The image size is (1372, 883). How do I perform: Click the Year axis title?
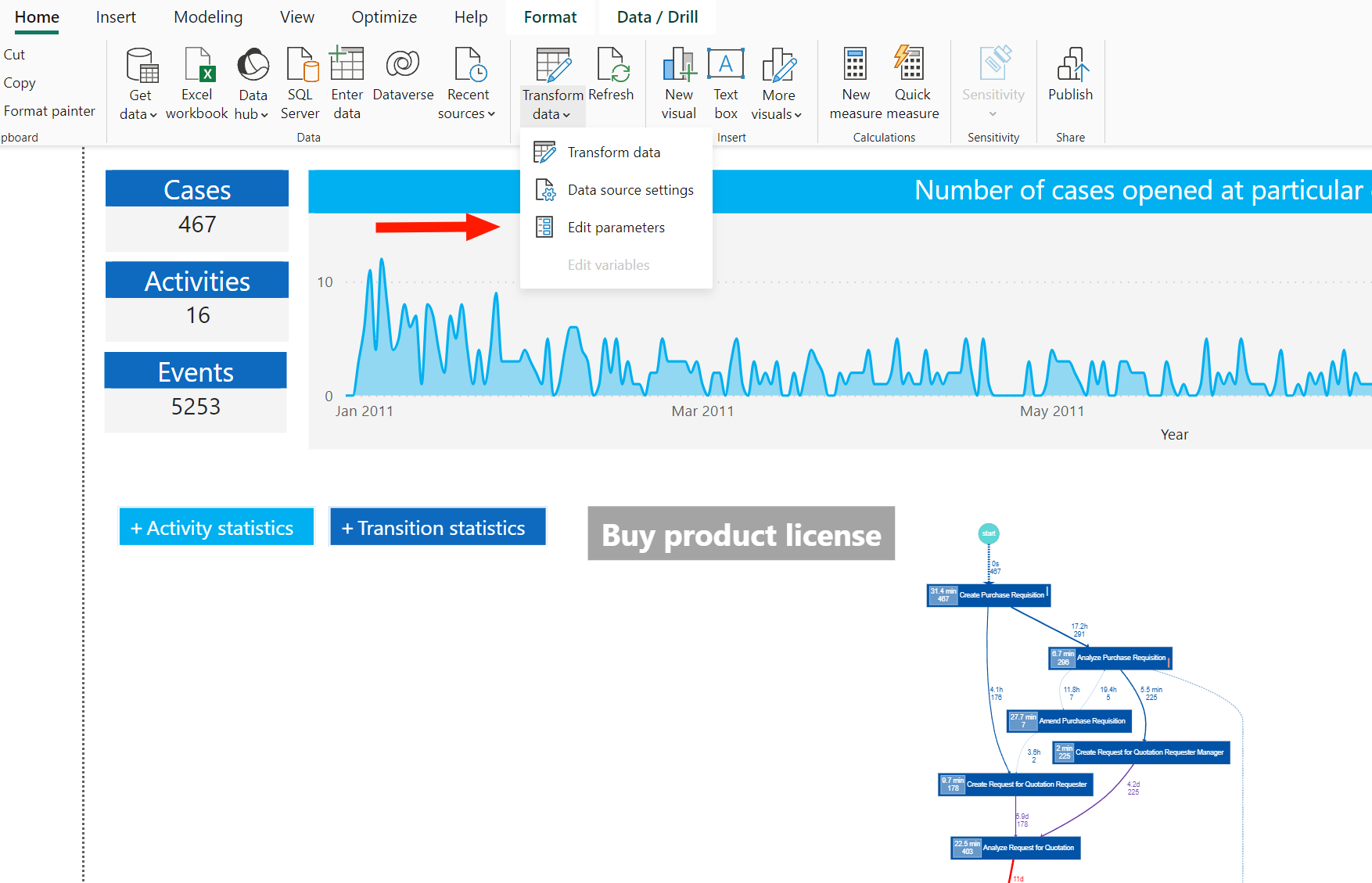coord(1174,435)
